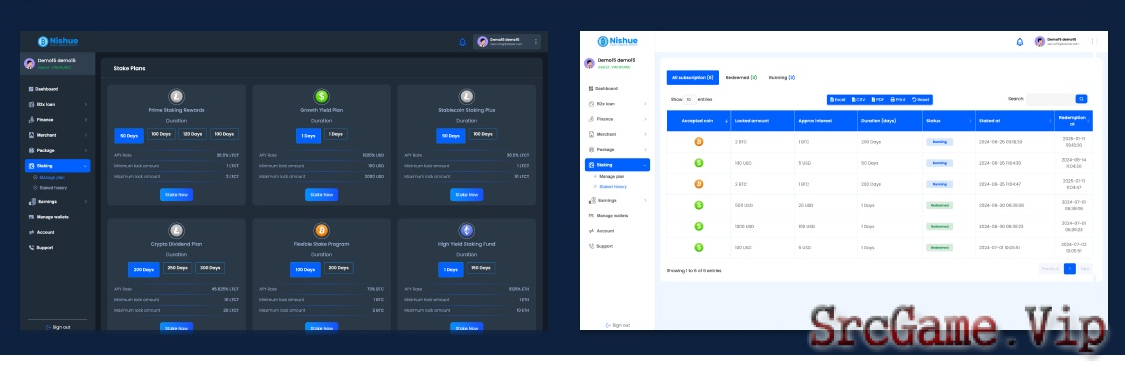The image size is (1126, 370).
Task: Switch to the Redeemed subscriptions tab
Action: [x=741, y=77]
